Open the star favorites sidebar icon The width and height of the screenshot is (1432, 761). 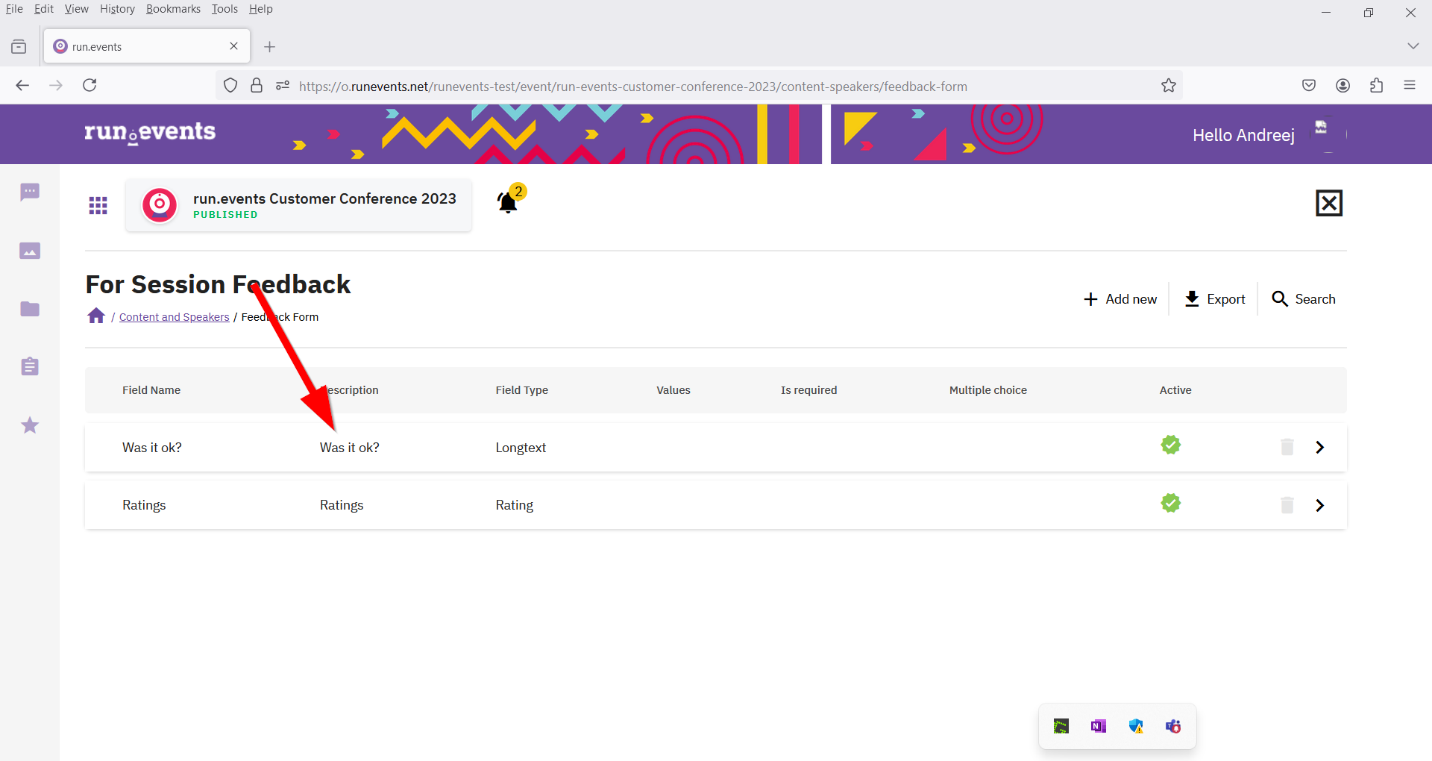click(x=30, y=425)
